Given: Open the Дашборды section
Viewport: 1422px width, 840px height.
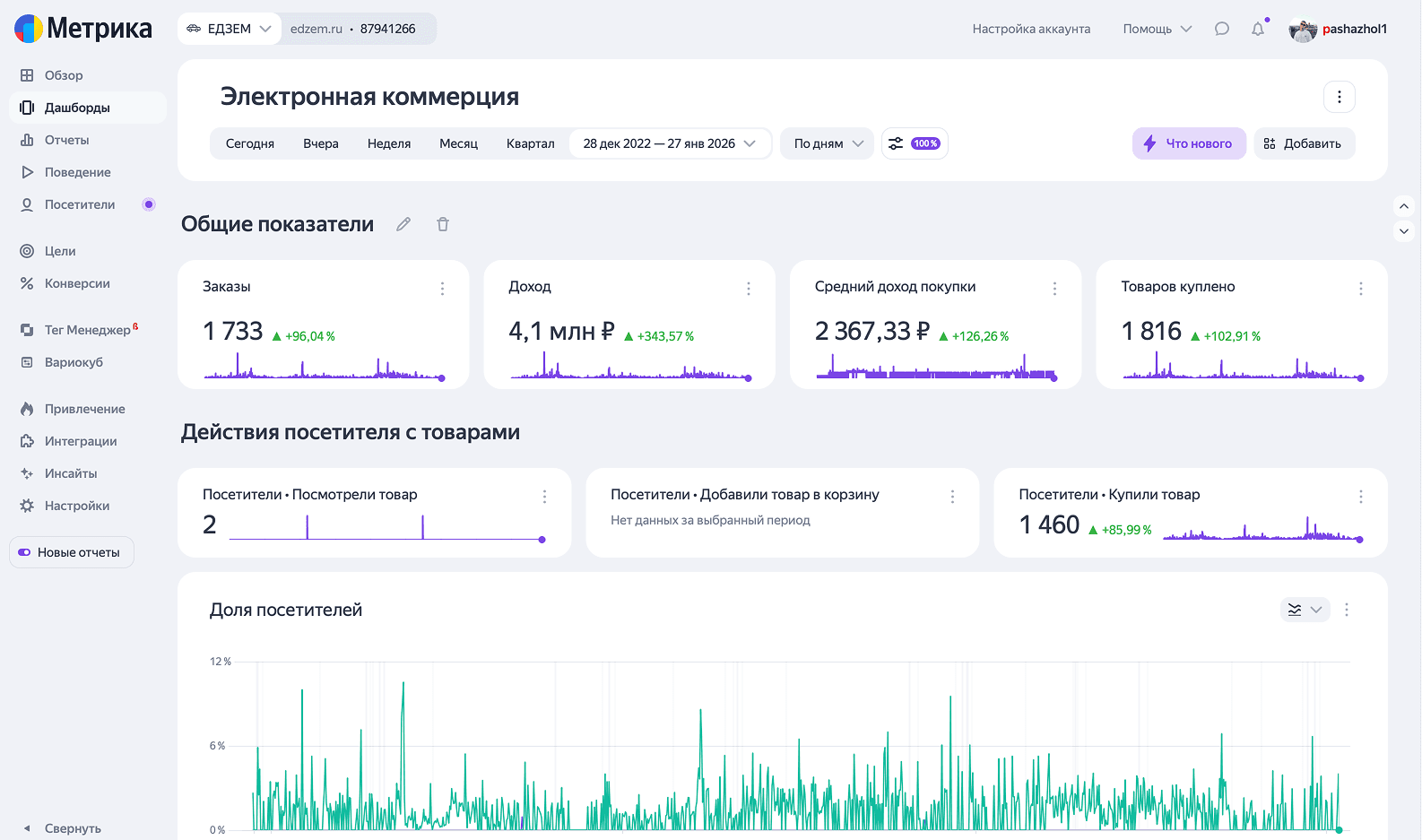Looking at the screenshot, I should point(88,108).
